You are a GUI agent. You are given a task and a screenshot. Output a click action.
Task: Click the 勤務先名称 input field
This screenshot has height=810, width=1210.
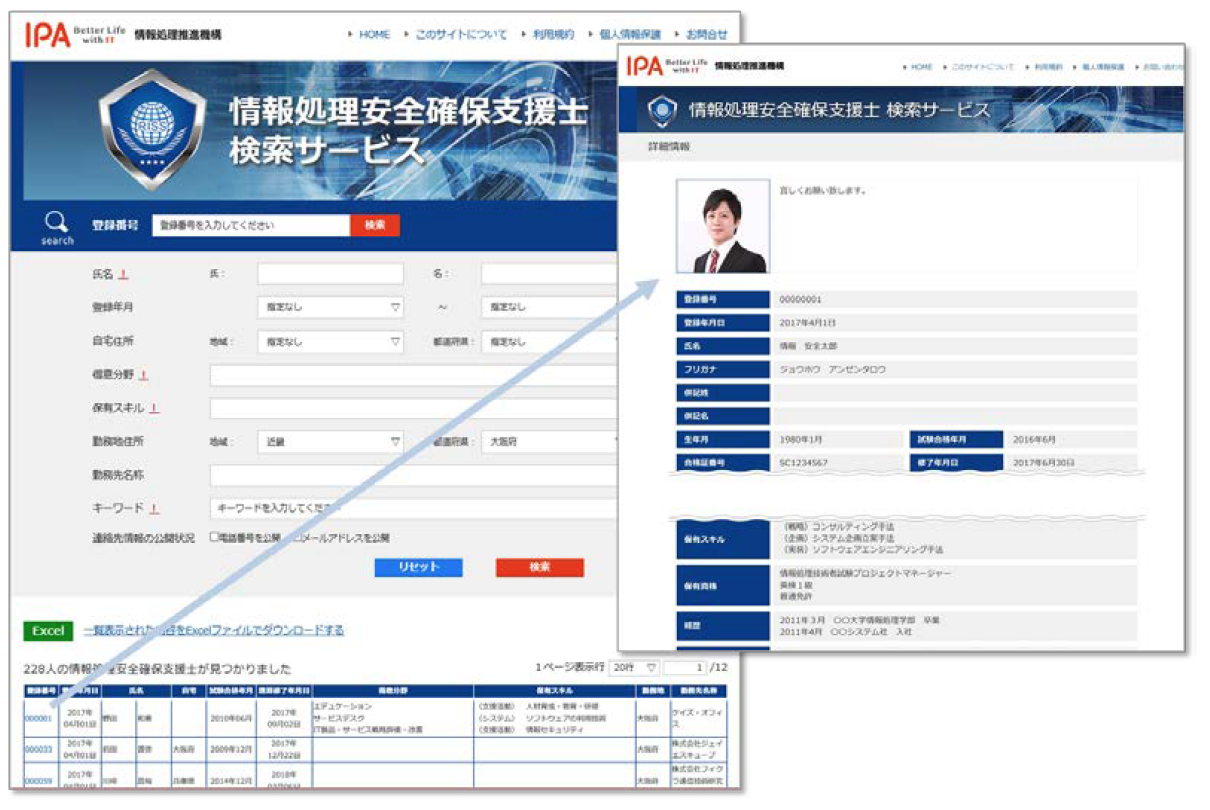415,476
